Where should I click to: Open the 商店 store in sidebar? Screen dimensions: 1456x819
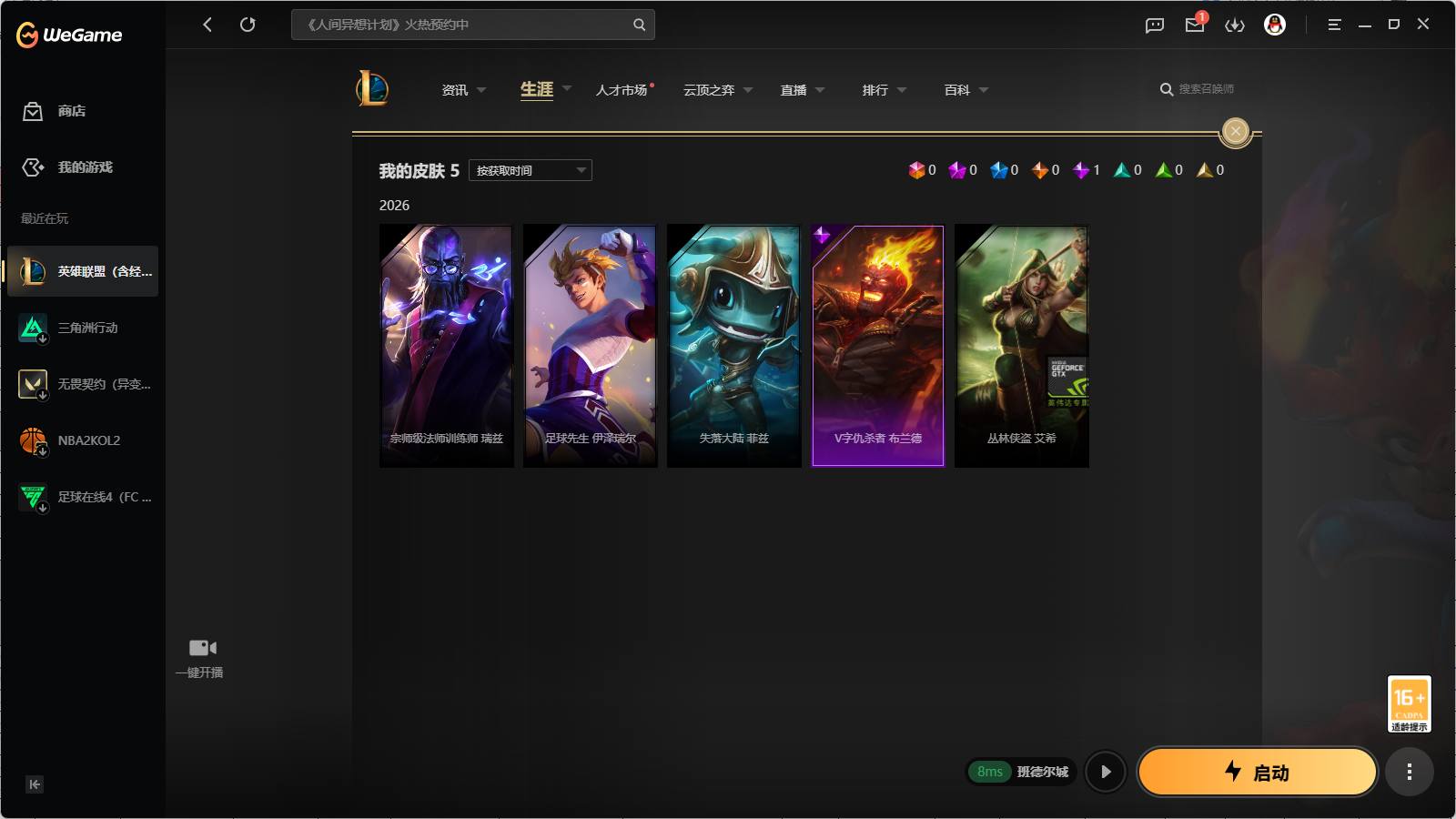click(x=55, y=111)
